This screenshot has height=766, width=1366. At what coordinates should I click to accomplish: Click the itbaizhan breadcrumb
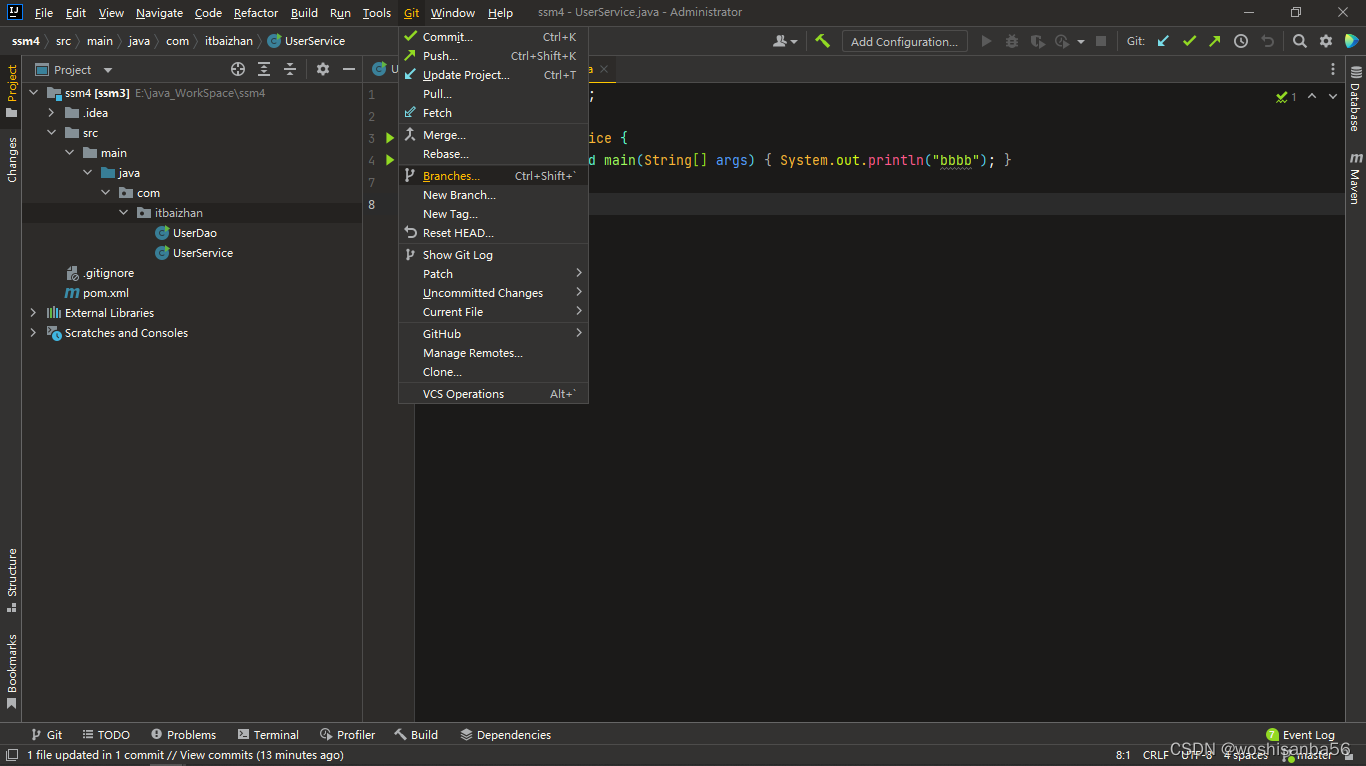(x=229, y=41)
